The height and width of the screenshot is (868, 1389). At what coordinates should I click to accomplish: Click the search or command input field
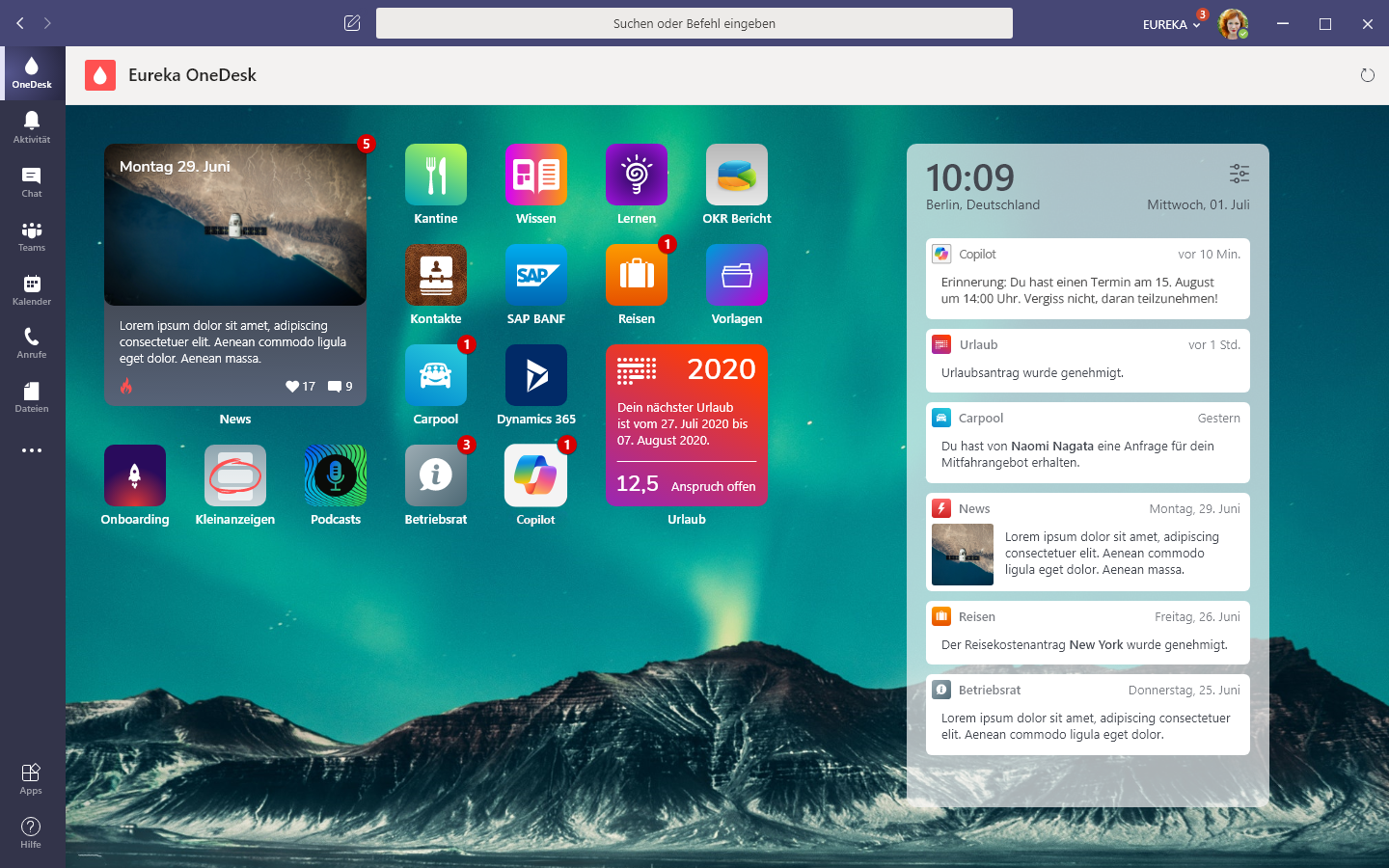click(694, 23)
